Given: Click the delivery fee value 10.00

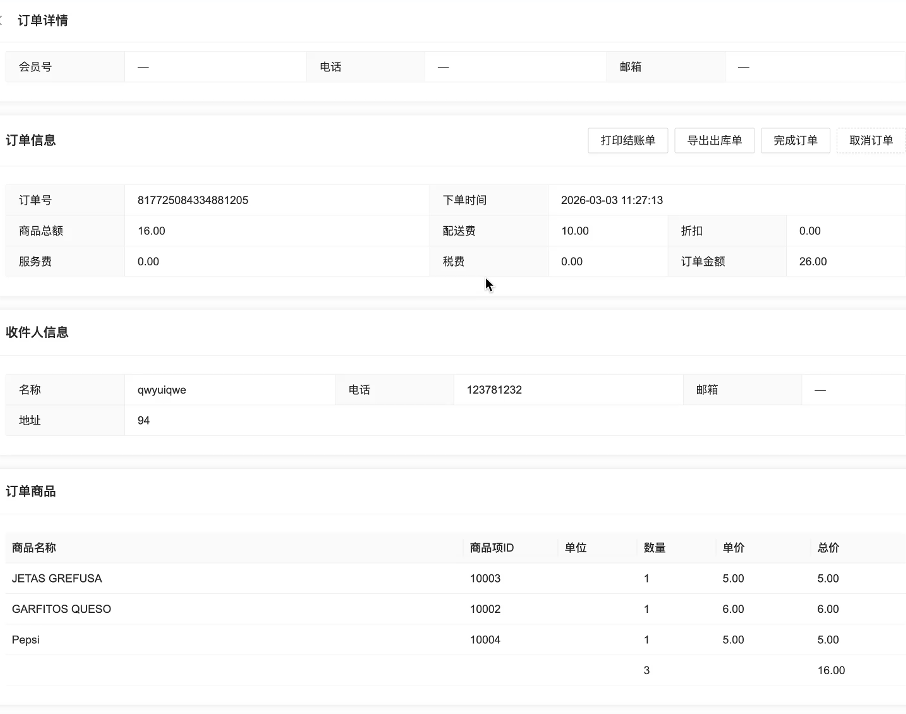Looking at the screenshot, I should tap(575, 231).
